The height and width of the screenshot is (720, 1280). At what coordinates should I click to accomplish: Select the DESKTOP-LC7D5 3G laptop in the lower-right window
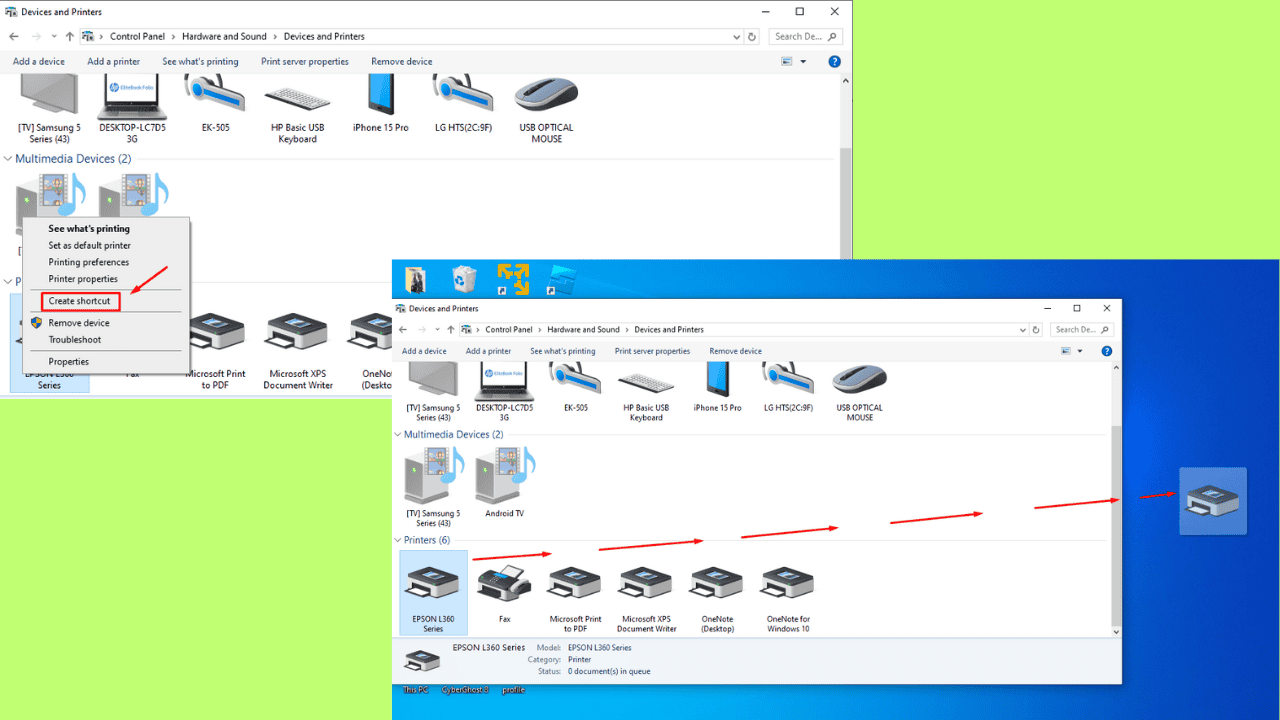[x=504, y=390]
